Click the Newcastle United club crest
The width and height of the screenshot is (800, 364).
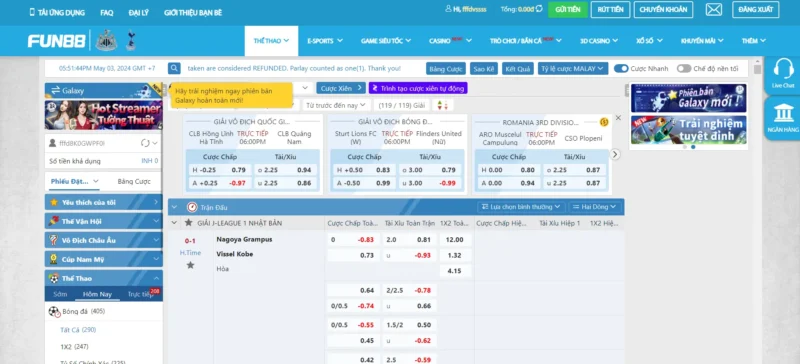click(x=107, y=41)
